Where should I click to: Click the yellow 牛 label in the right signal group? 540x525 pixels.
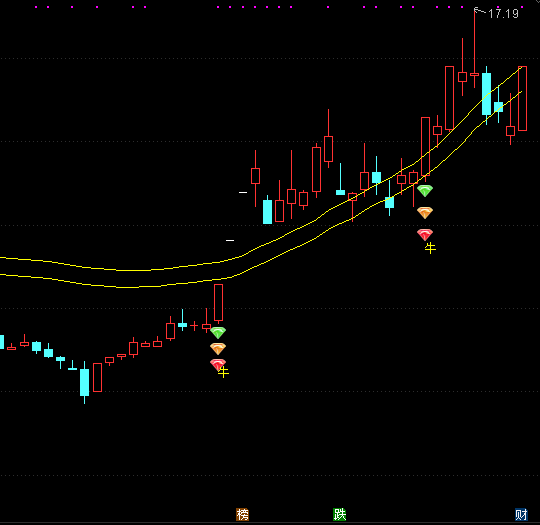(x=430, y=248)
